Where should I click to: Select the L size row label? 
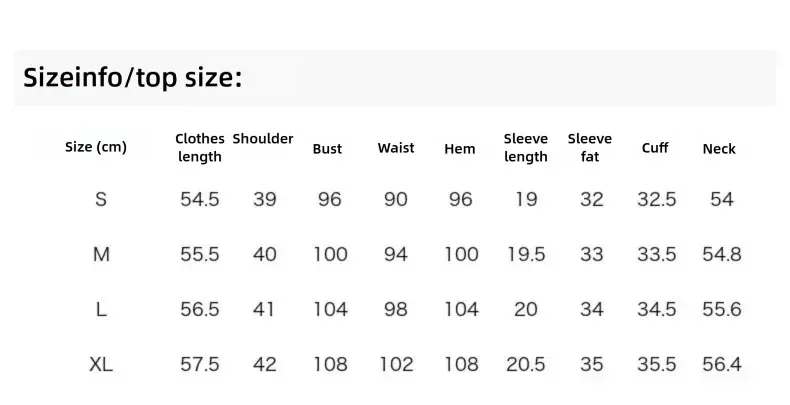pyautogui.click(x=101, y=309)
